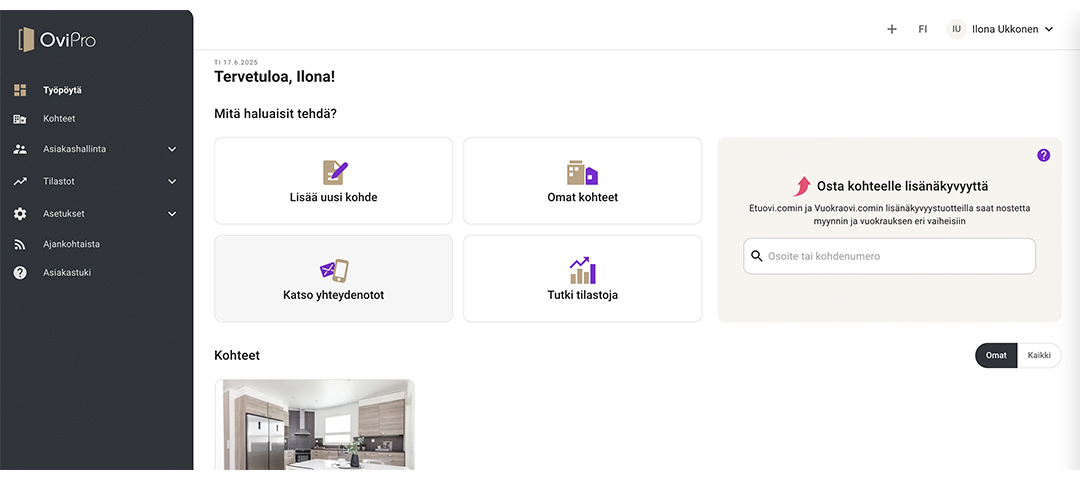This screenshot has height=480, width=1080.
Task: Click the OviPro door logo
Action: coord(26,39)
